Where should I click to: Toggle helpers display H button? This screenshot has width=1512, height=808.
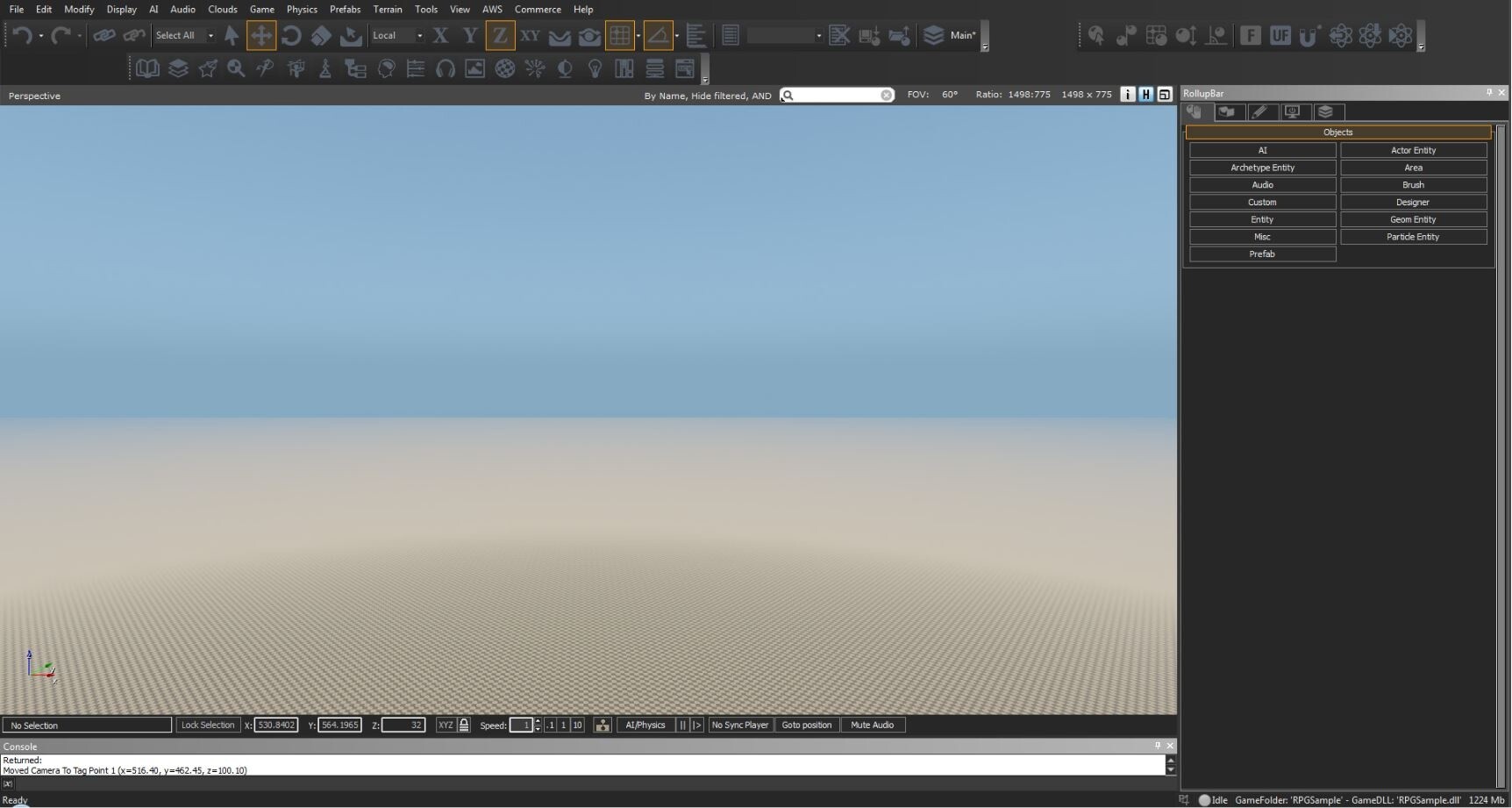[1146, 95]
